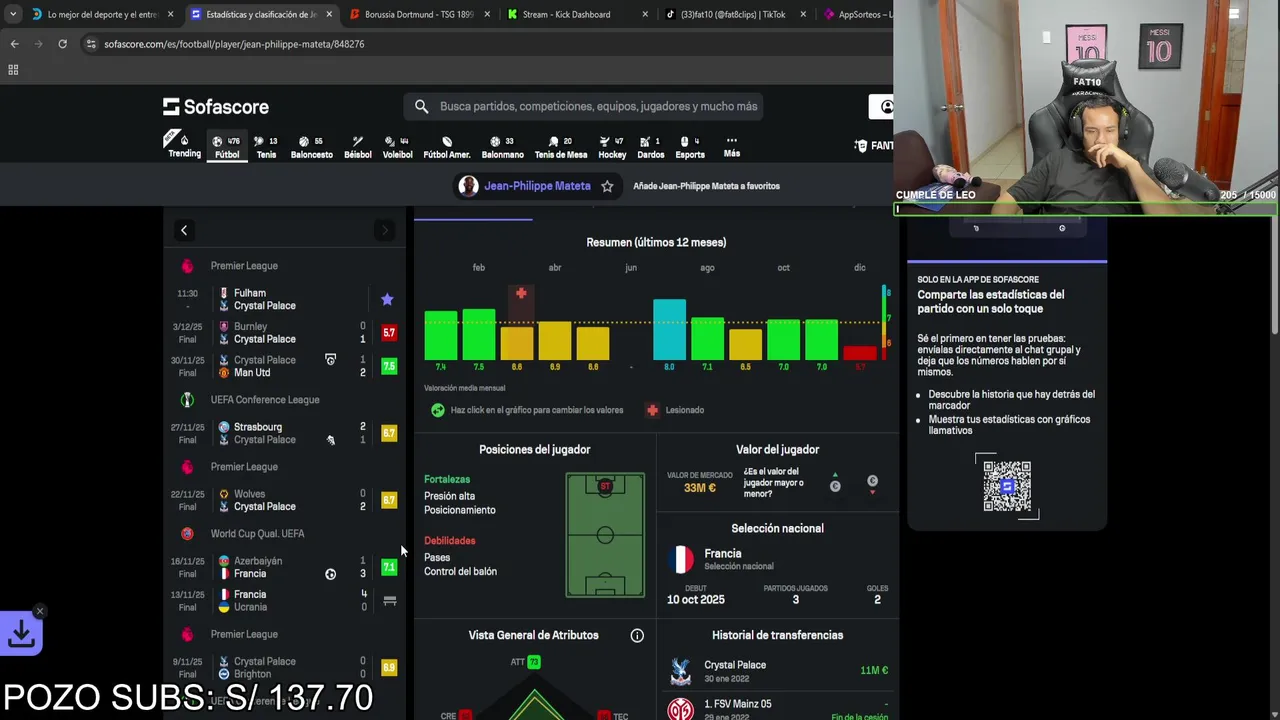Click the Sofascore logo

click(216, 106)
